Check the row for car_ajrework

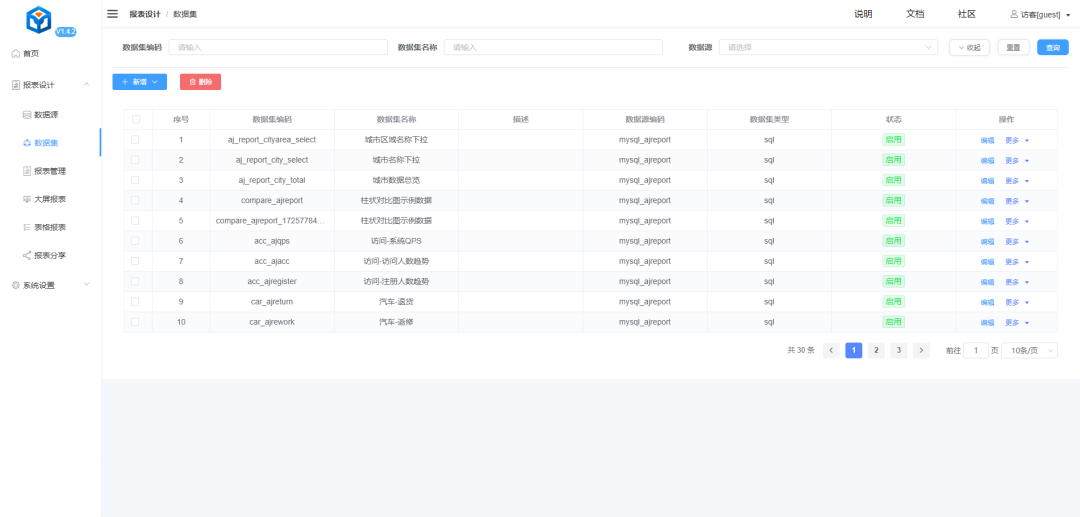(136, 322)
